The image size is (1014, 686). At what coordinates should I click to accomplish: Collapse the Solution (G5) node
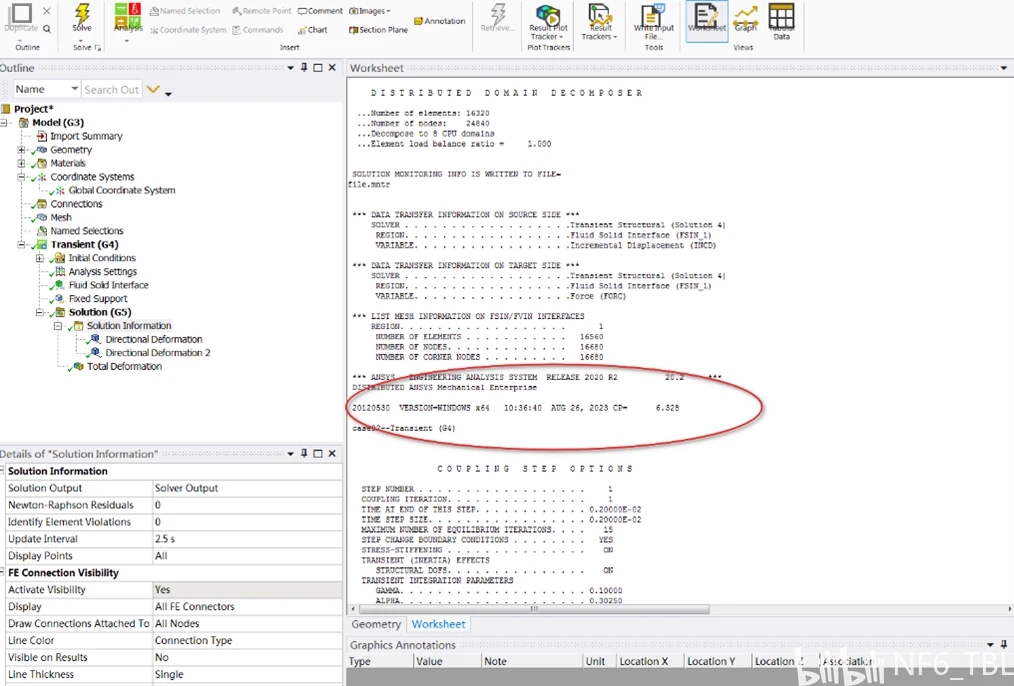coord(40,312)
